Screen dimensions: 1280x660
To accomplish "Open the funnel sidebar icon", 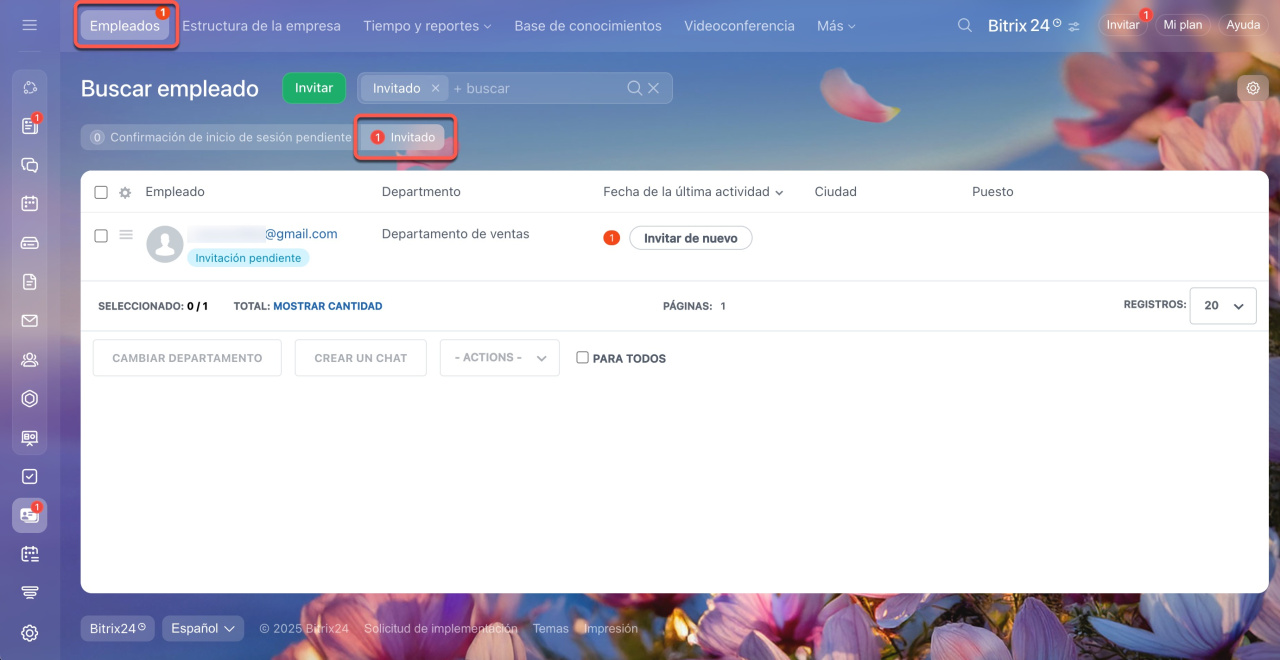I will pos(29,593).
